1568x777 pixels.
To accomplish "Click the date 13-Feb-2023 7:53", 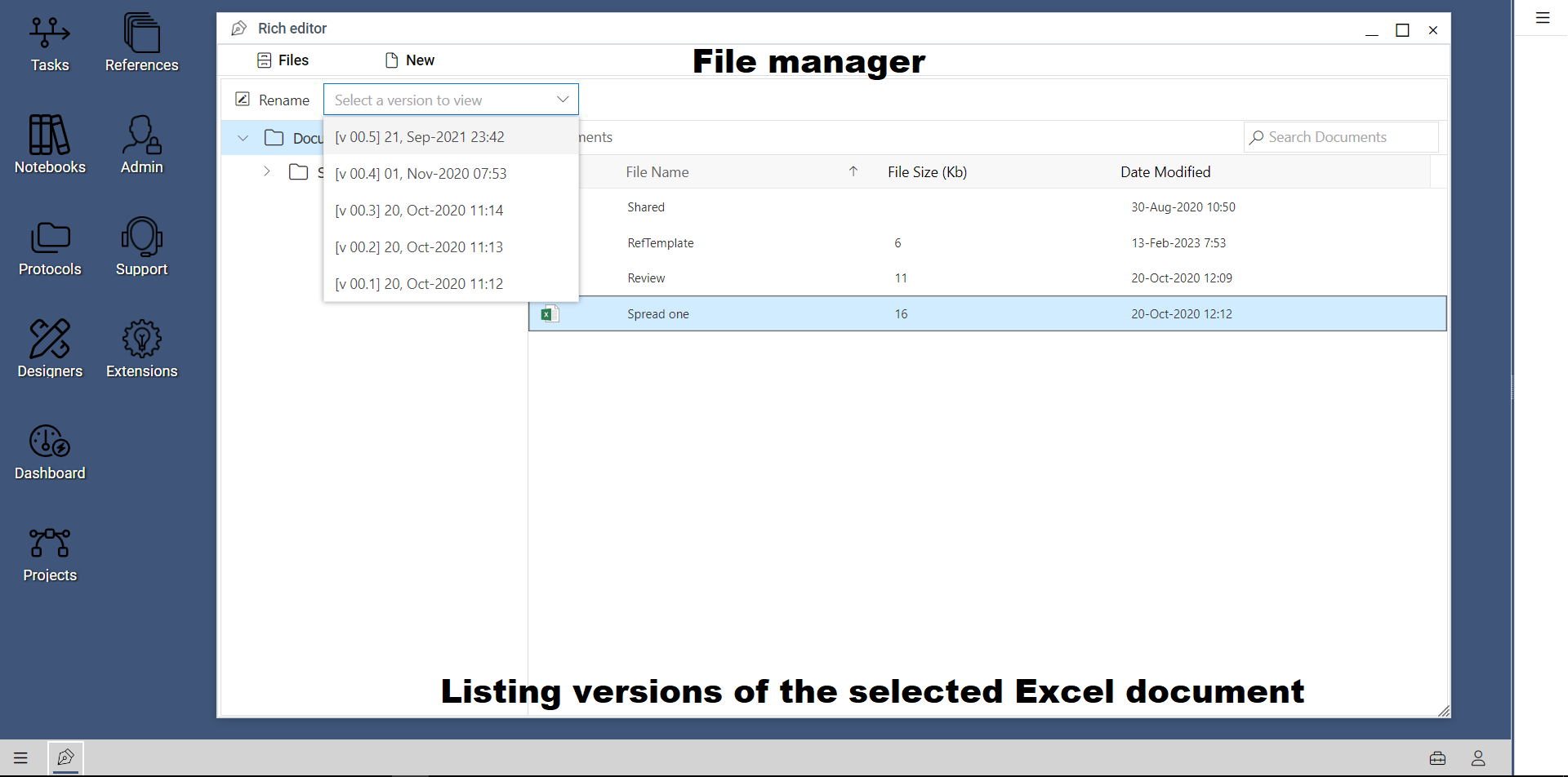I will pyautogui.click(x=1178, y=243).
